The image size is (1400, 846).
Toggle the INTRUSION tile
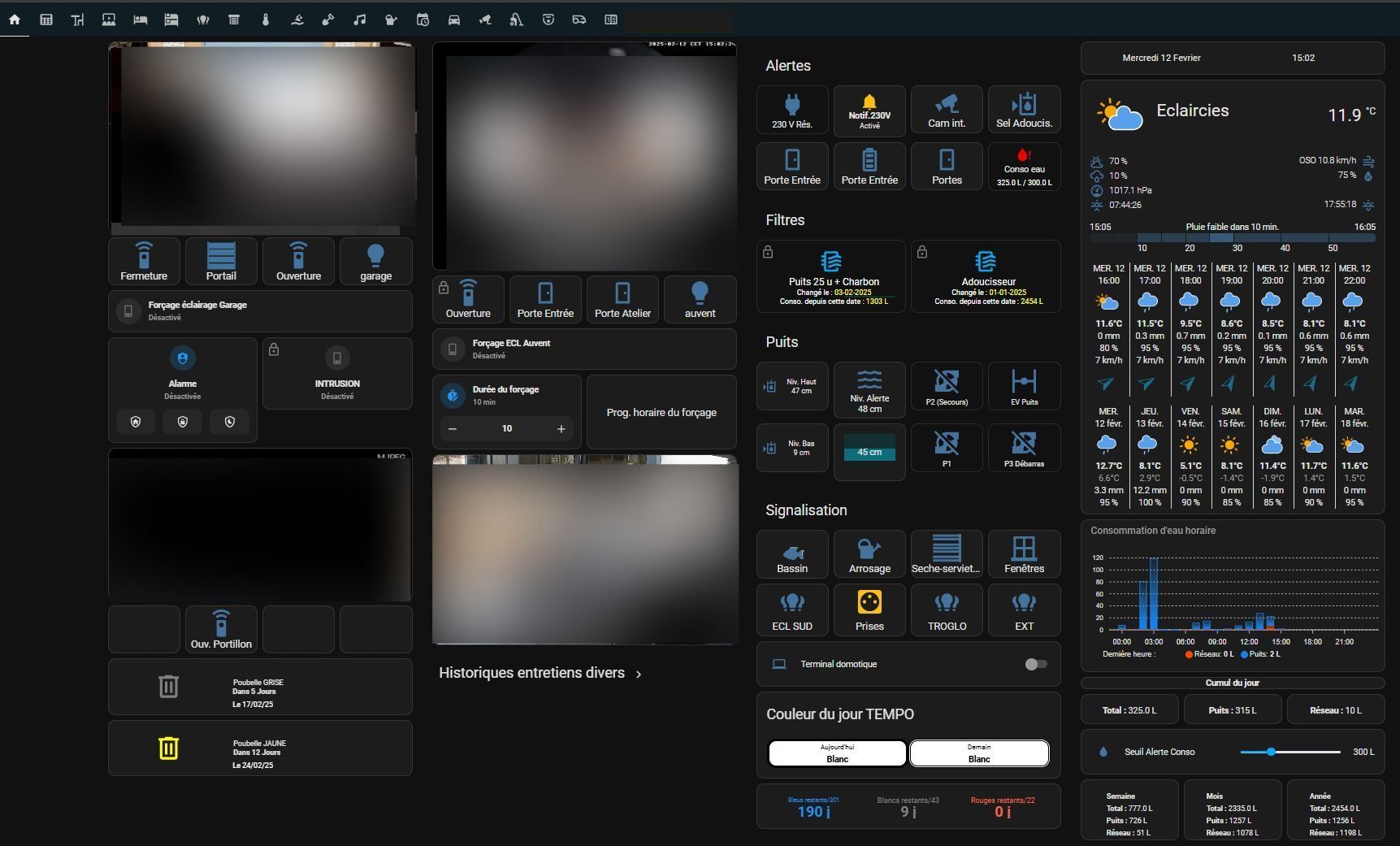[x=337, y=374]
